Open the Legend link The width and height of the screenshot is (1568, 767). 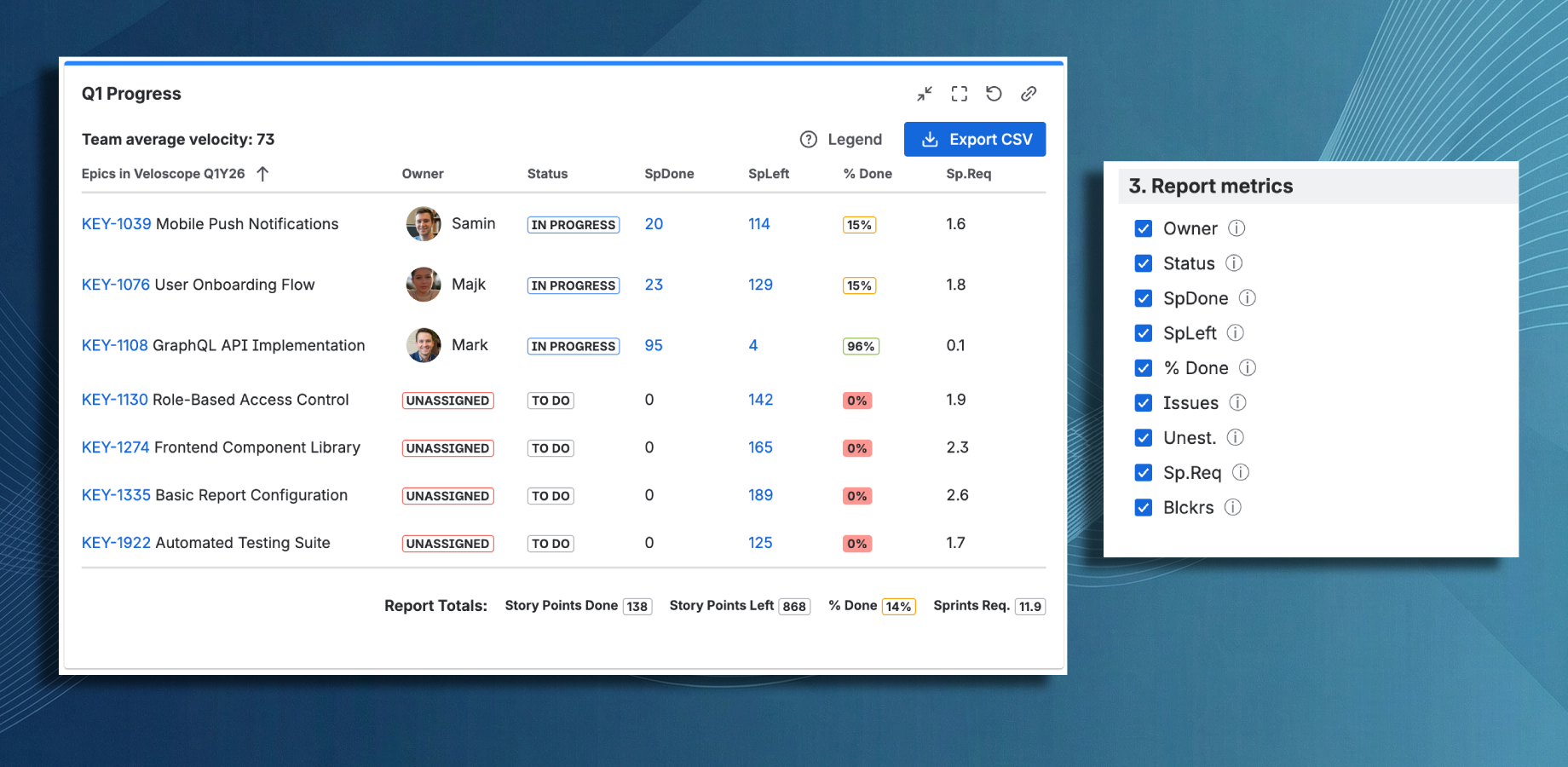click(855, 139)
